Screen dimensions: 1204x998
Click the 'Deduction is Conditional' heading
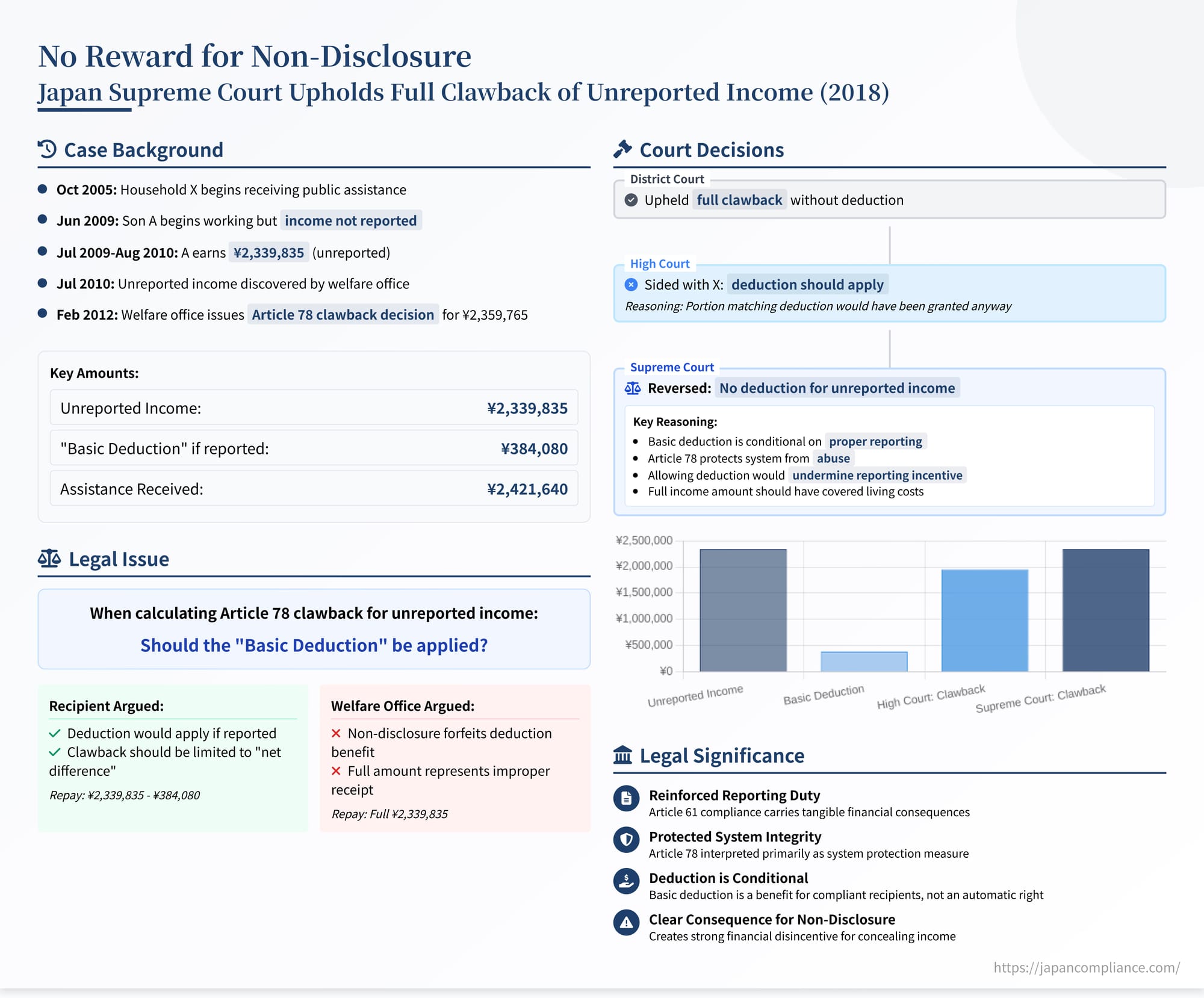point(728,878)
